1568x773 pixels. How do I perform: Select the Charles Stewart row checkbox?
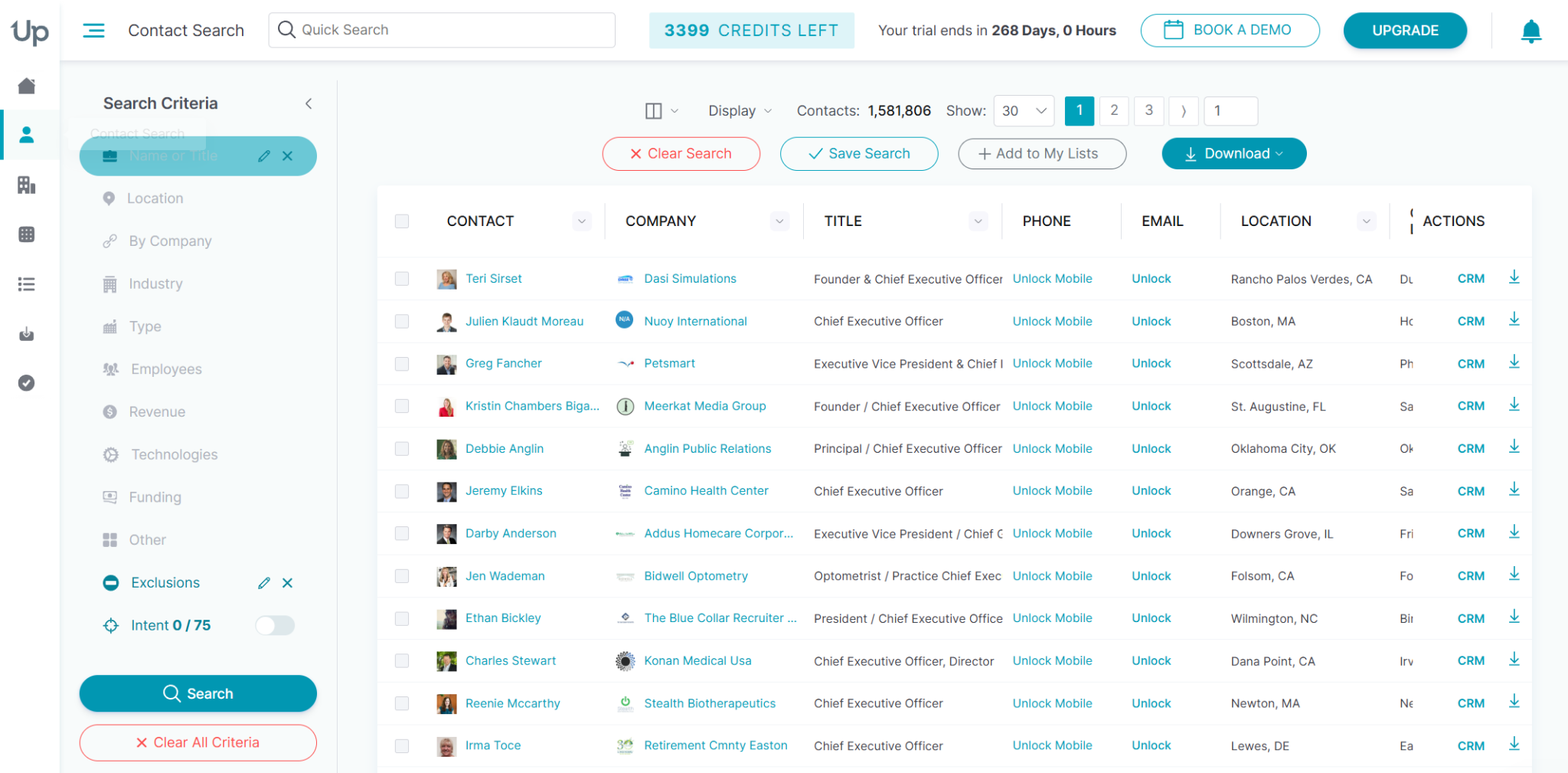pos(402,661)
